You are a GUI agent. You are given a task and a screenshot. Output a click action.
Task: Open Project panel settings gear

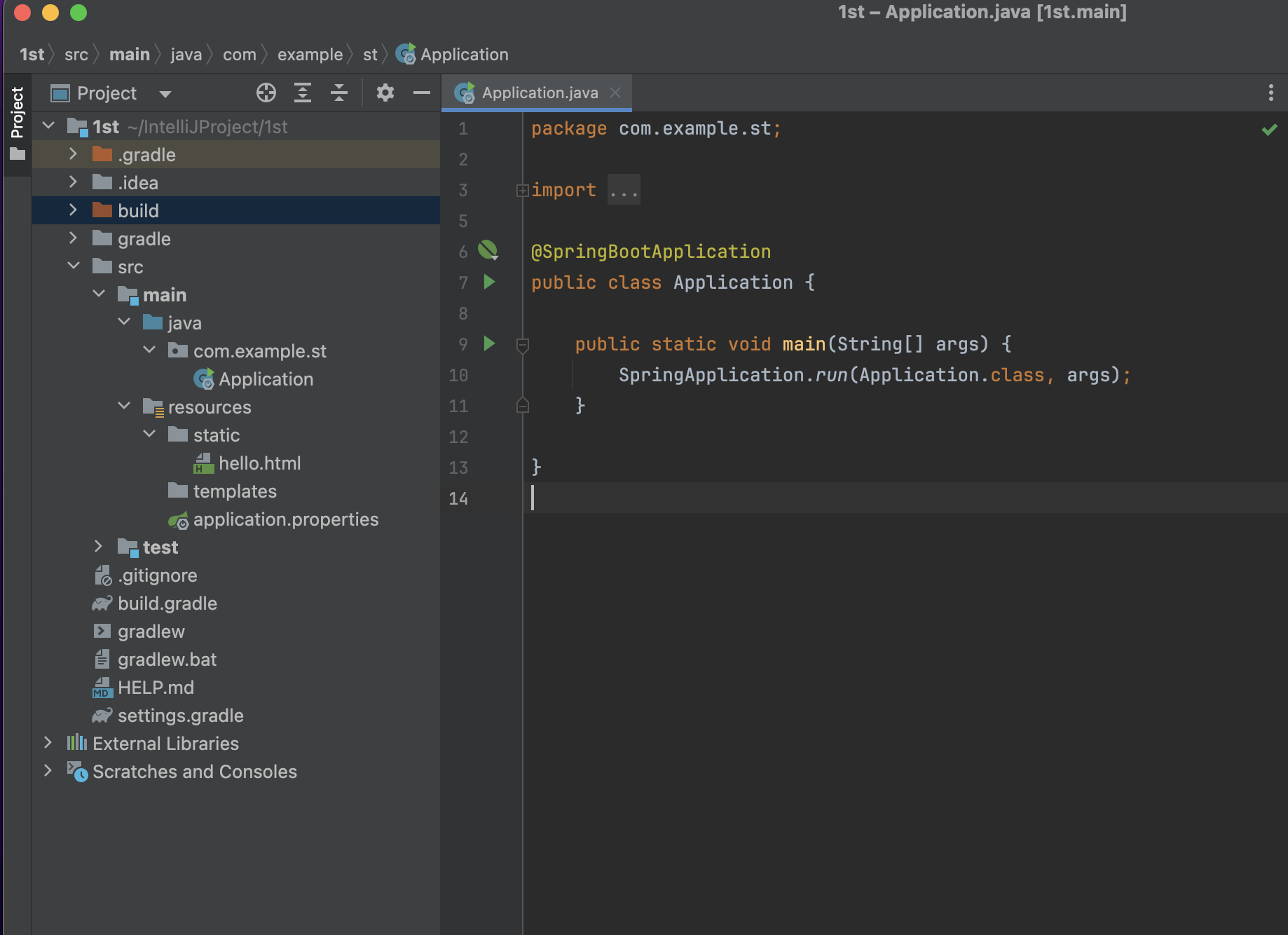(x=385, y=93)
